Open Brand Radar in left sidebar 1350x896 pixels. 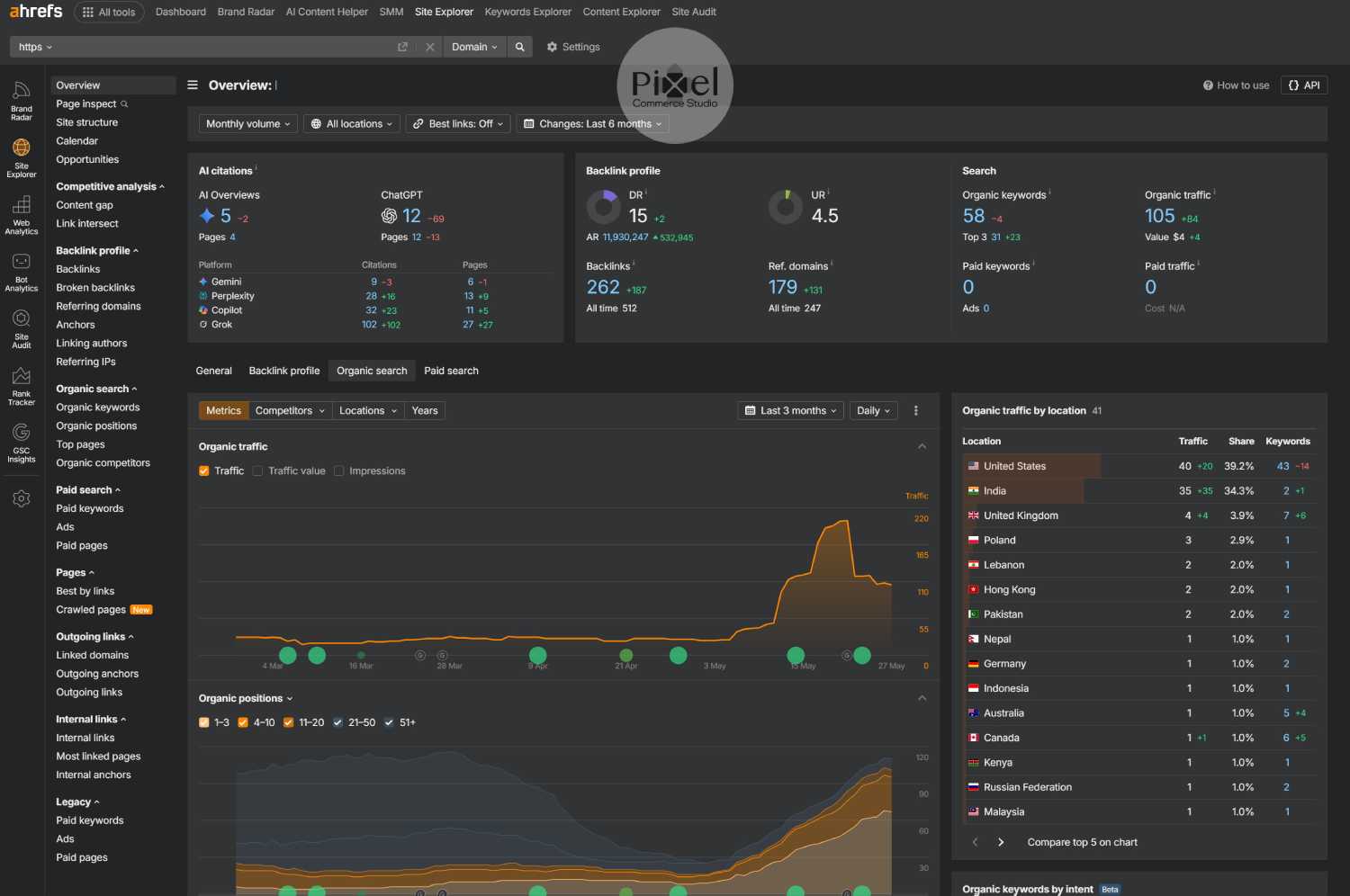coord(22,100)
